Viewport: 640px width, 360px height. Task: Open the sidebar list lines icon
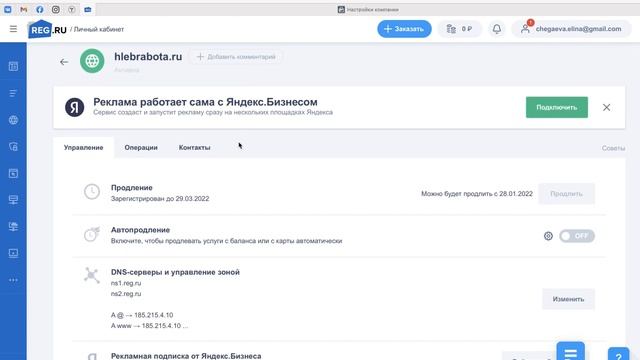tap(13, 93)
